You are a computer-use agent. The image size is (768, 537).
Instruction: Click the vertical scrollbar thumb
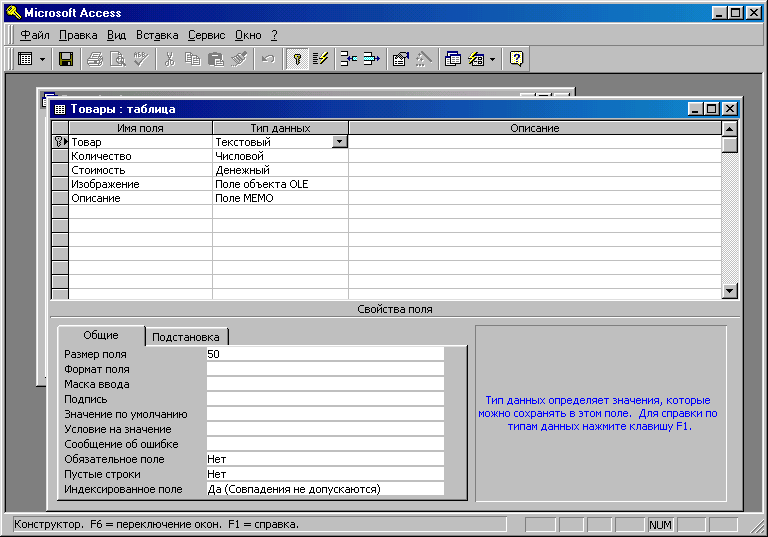pyautogui.click(x=729, y=145)
